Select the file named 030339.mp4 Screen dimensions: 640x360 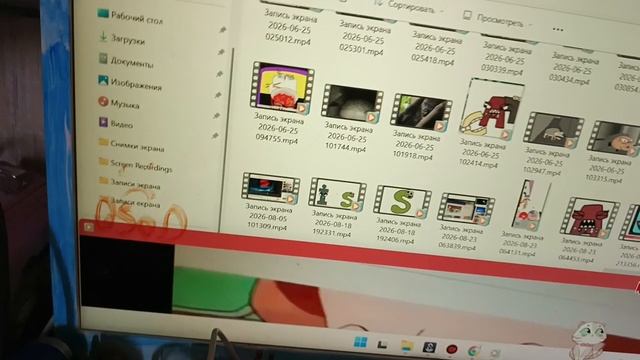click(504, 59)
